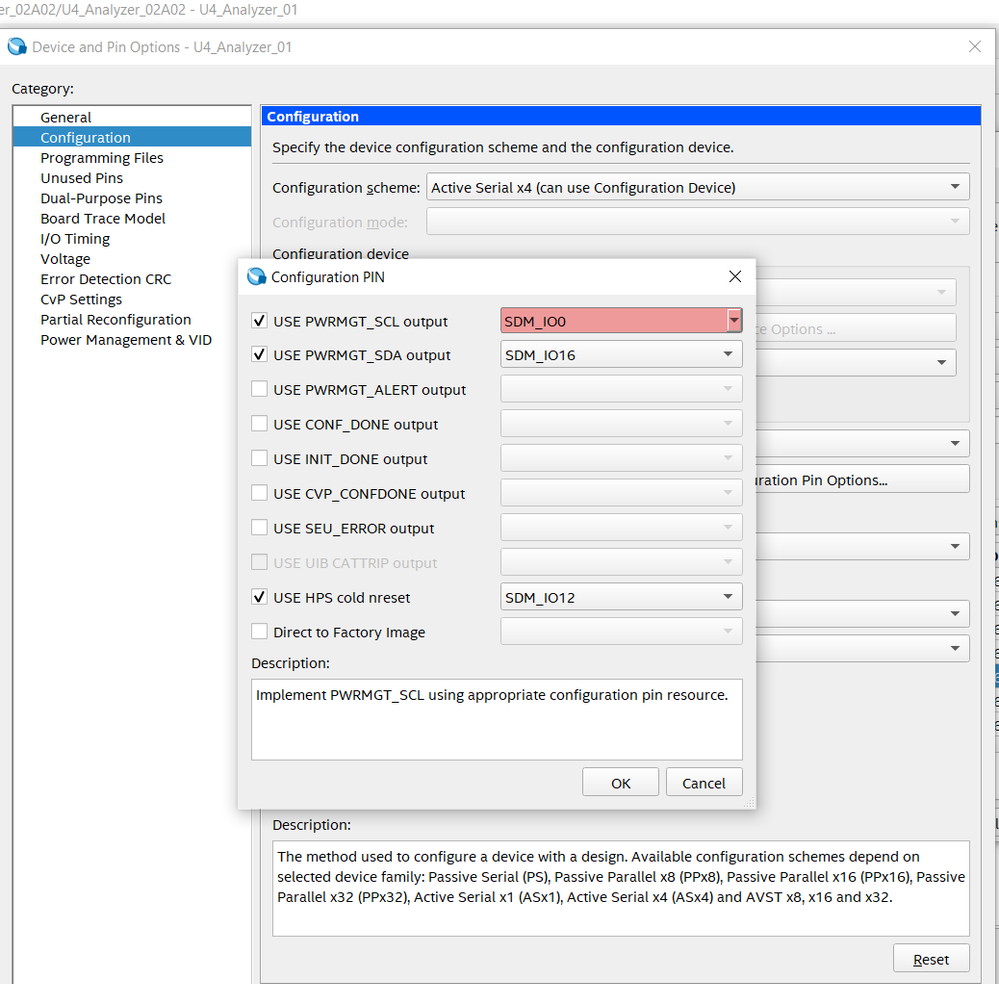Select Dual-Purpose Pins category

pyautogui.click(x=132, y=198)
